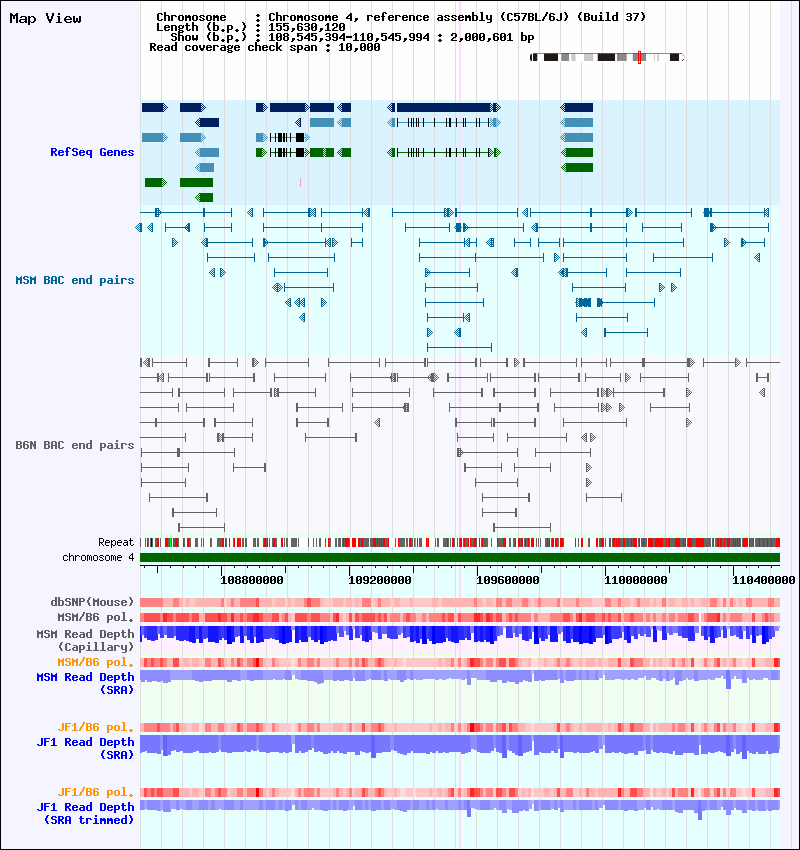Open the RefSeq Genes track link

92,152
